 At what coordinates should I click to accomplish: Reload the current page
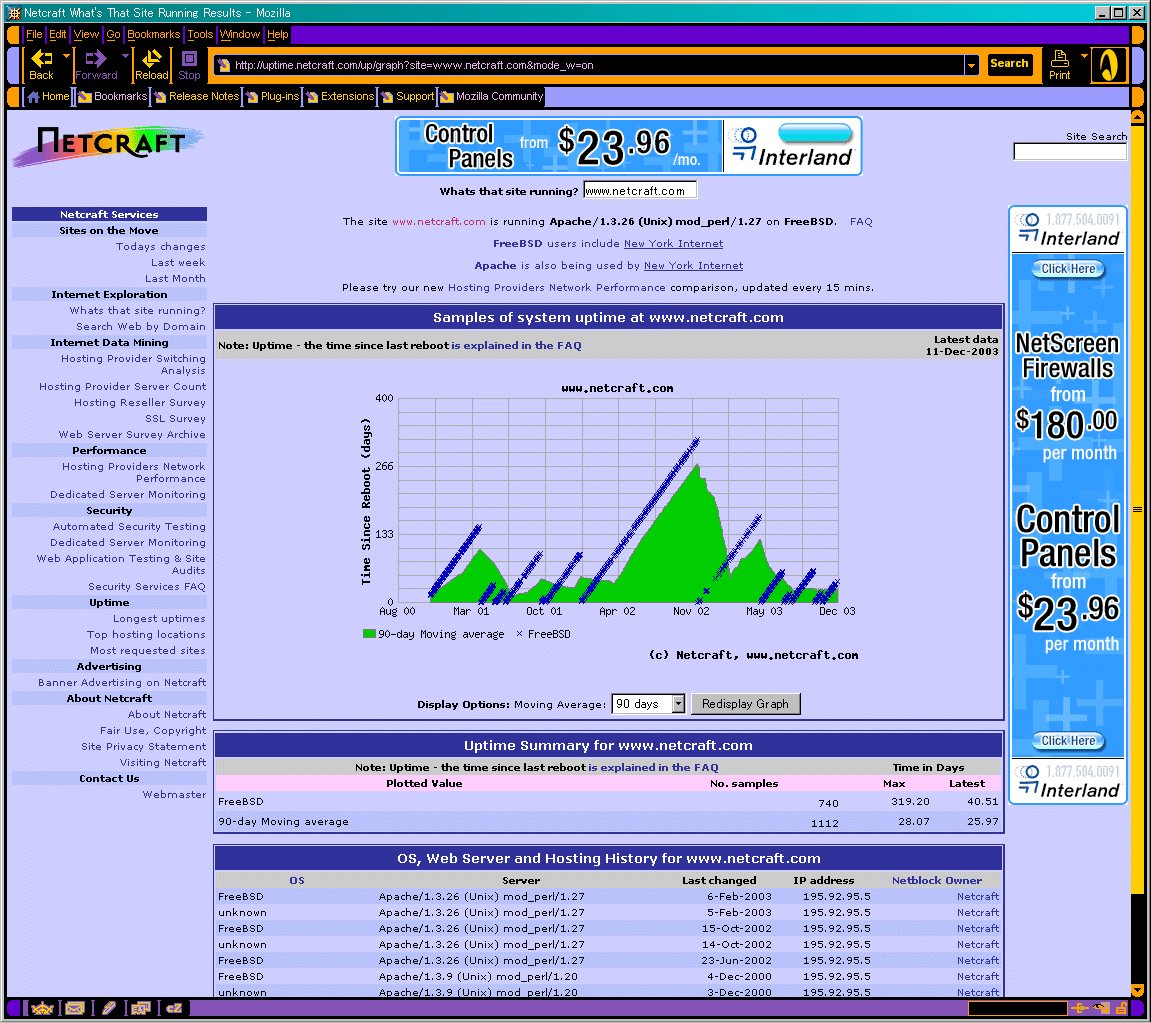click(x=152, y=65)
